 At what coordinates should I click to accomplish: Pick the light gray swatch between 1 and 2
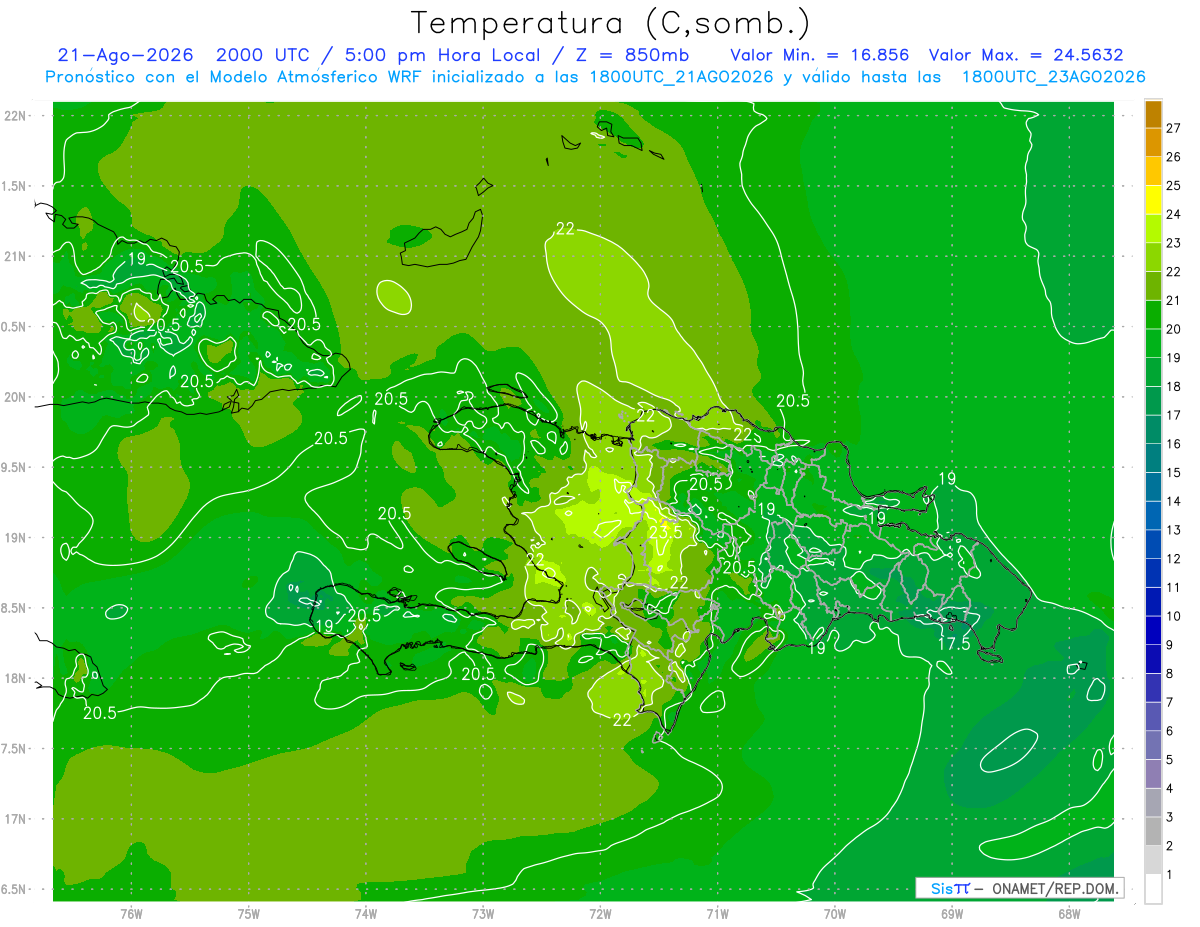tap(1153, 860)
